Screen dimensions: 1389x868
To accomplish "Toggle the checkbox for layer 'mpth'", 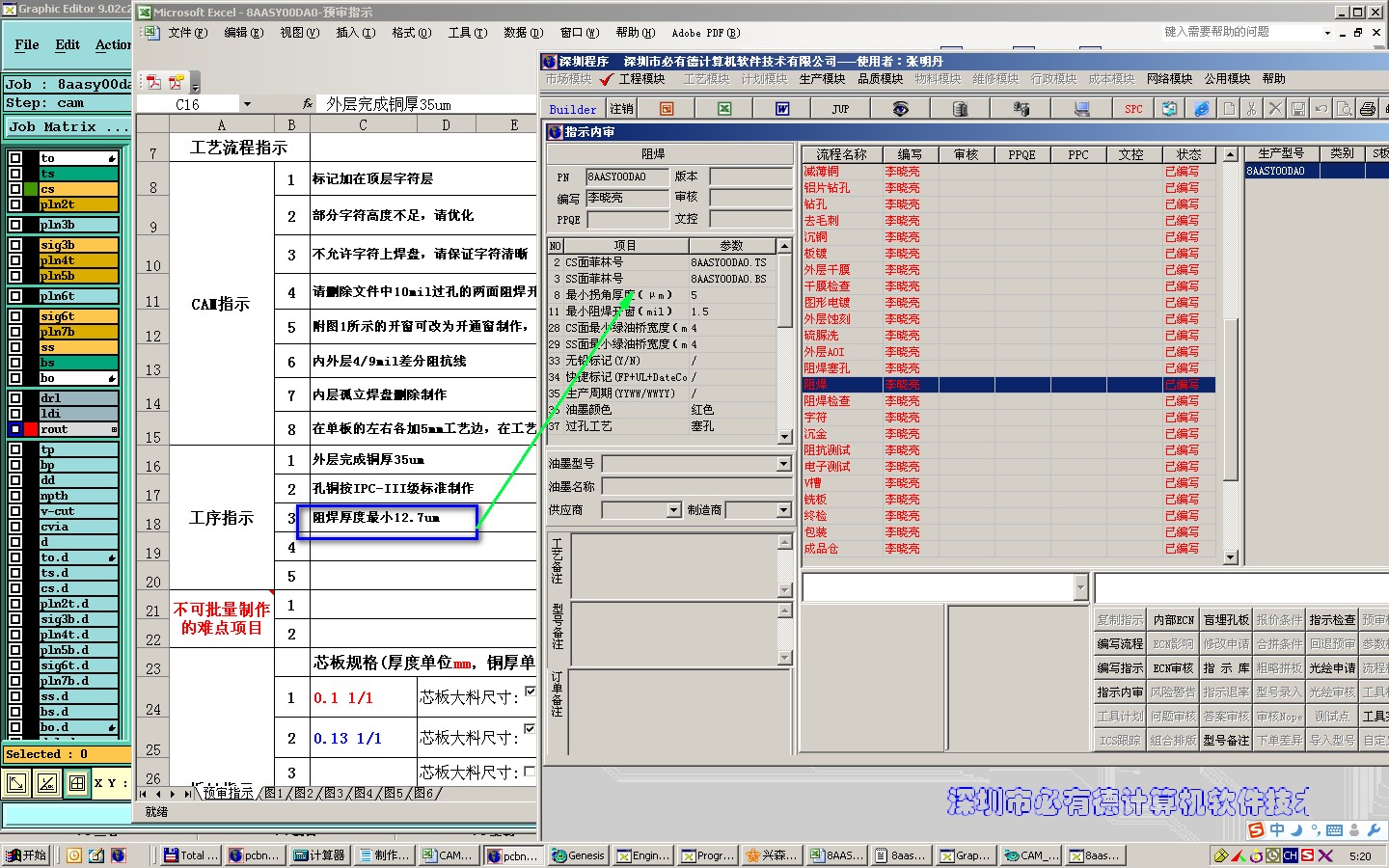I will [15, 496].
